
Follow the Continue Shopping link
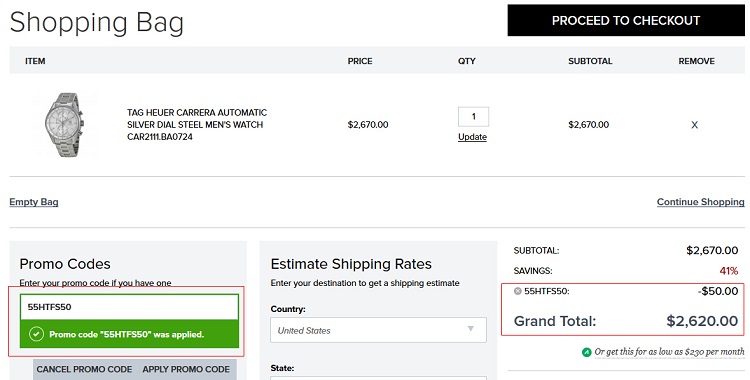pyautogui.click(x=700, y=202)
